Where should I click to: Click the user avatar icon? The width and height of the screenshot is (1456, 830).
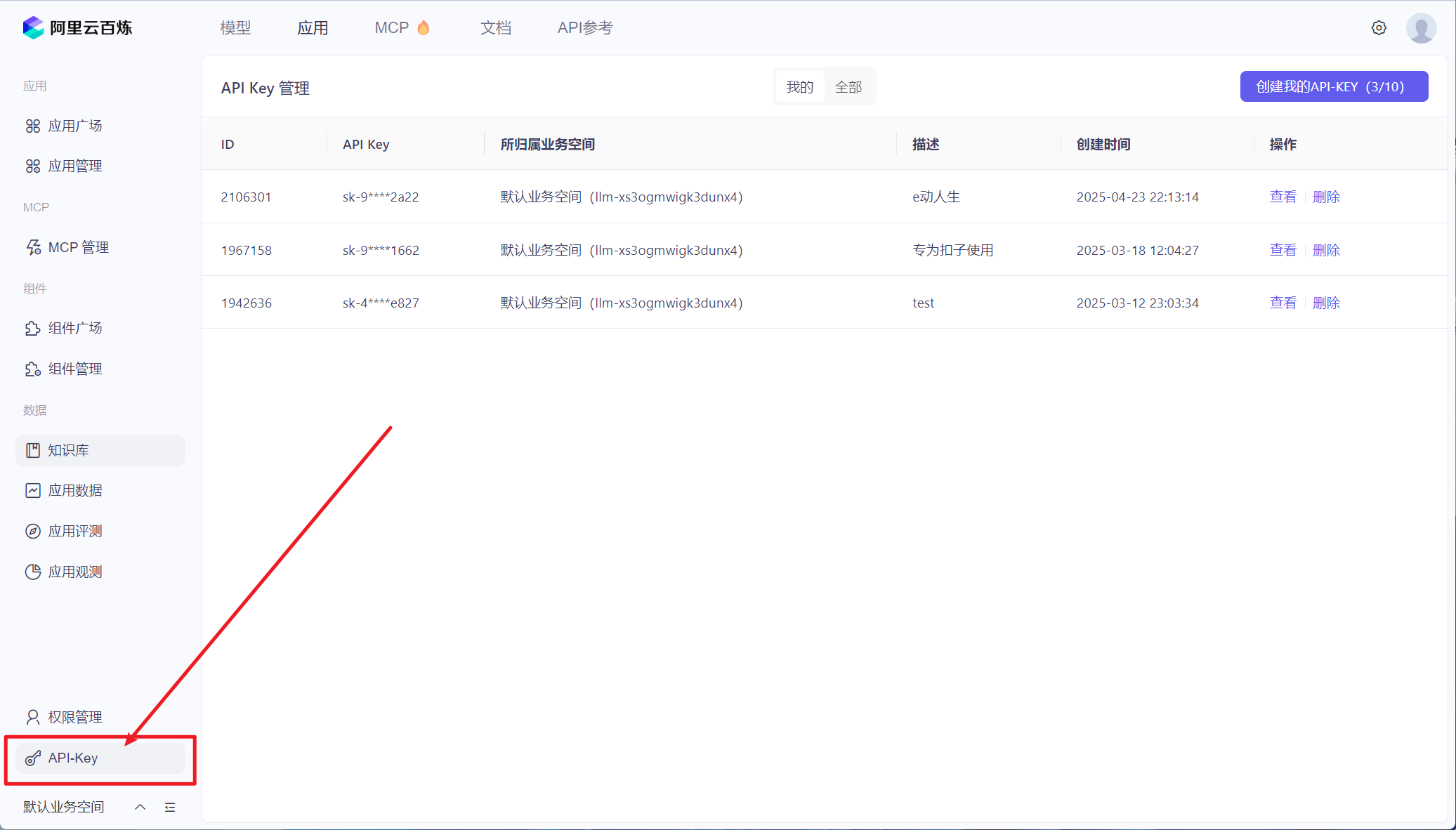click(1421, 28)
